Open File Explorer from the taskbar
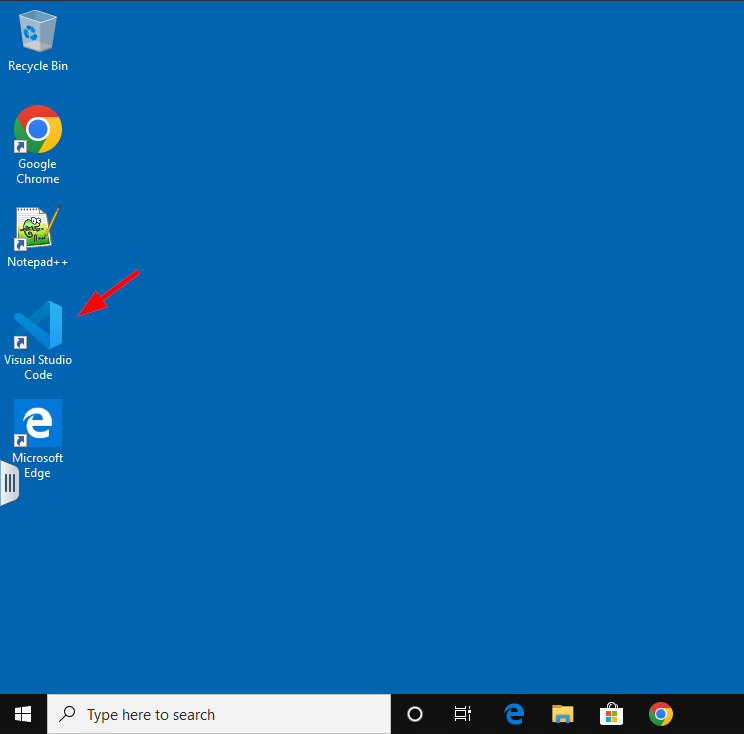The image size is (744, 734). click(563, 714)
